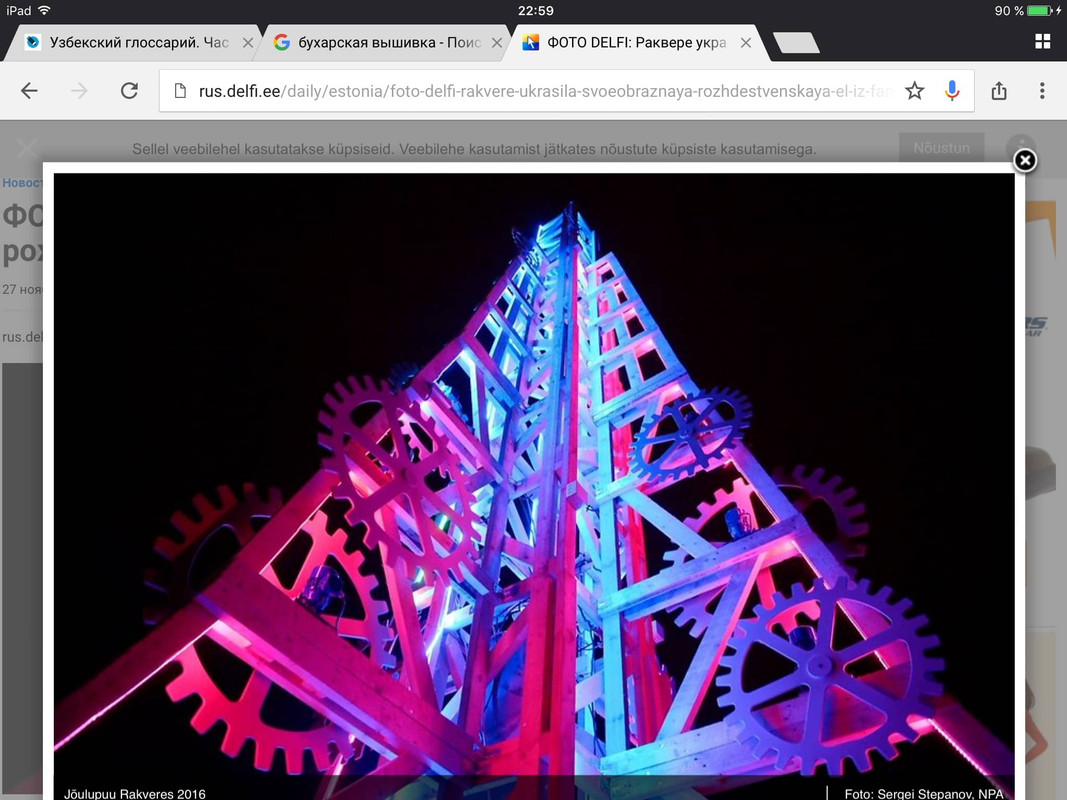Close the Узбекский глоссарий tab
1067x800 pixels.
[x=248, y=43]
